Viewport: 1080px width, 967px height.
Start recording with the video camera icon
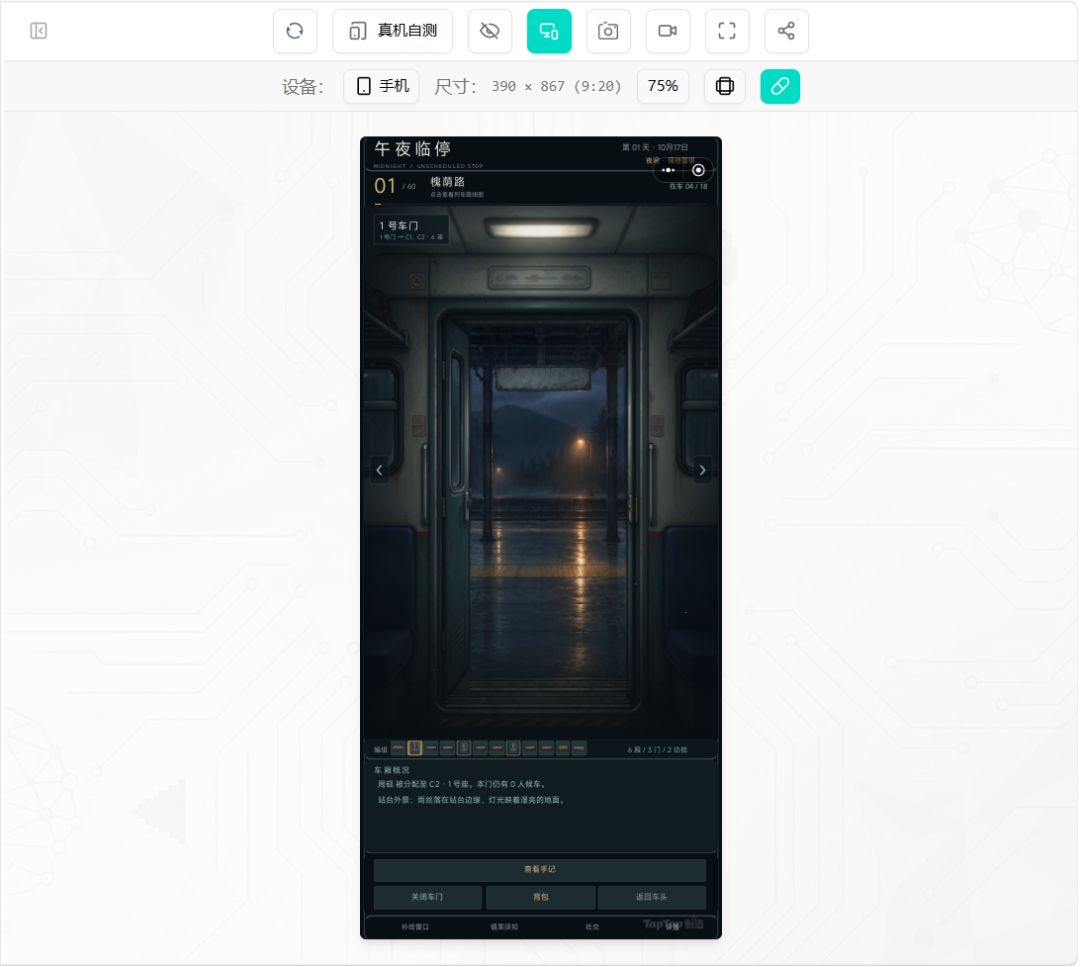(667, 31)
